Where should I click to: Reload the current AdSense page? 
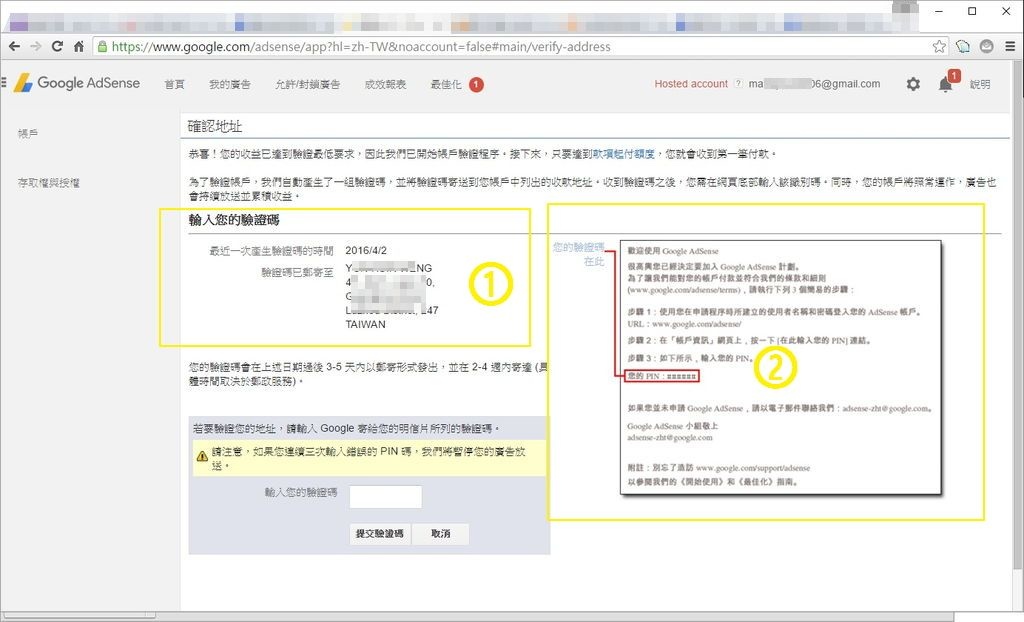click(57, 46)
